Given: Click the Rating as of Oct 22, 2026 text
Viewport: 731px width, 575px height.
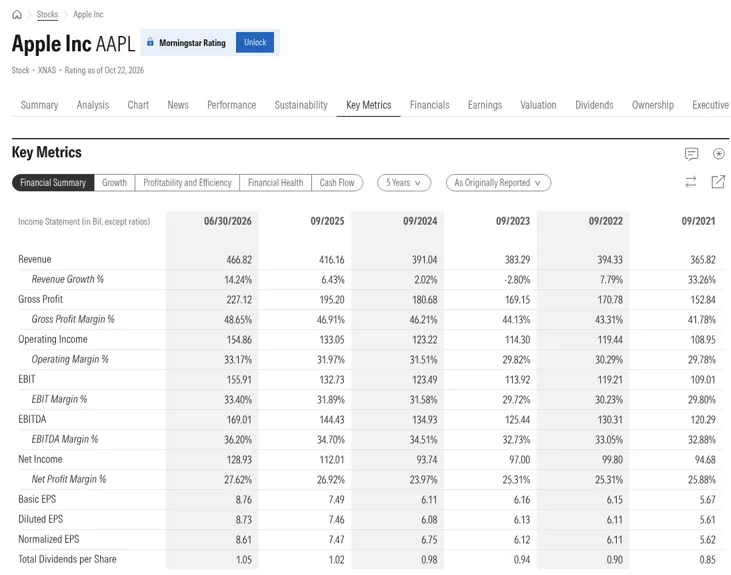Looking at the screenshot, I should point(104,70).
